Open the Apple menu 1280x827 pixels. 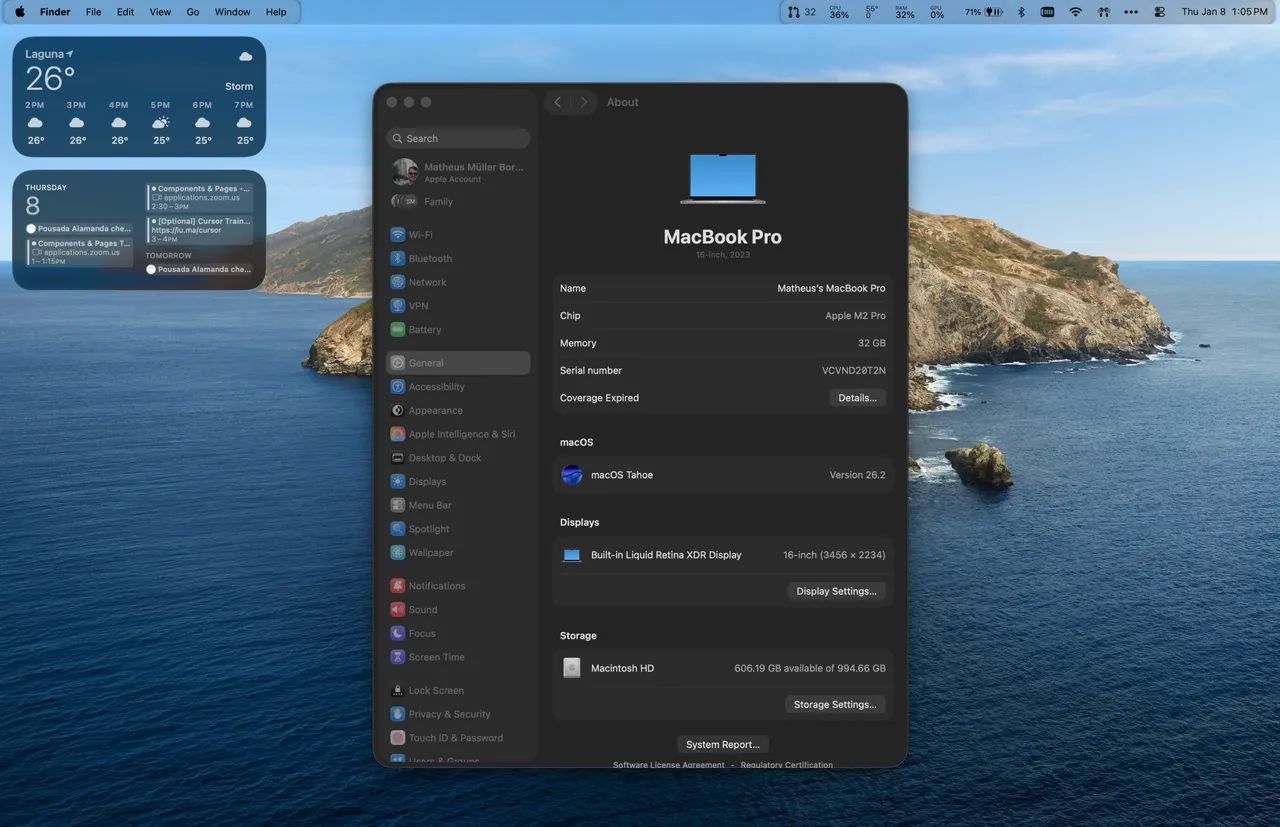19,12
